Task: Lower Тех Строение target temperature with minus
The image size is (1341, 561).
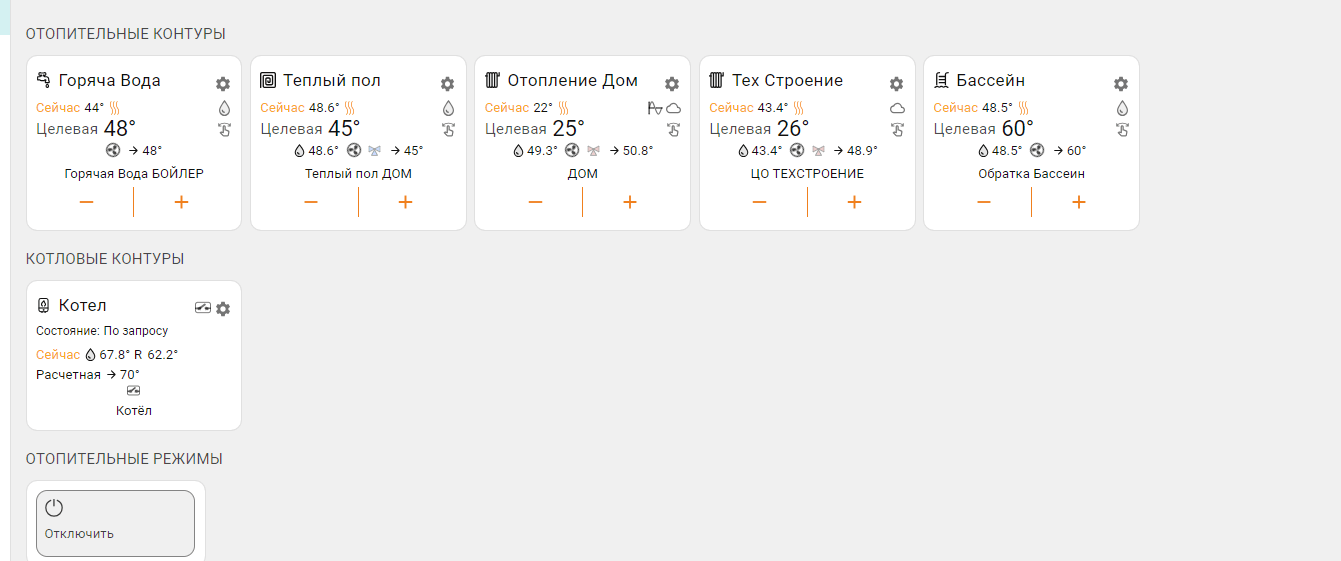Action: click(760, 202)
